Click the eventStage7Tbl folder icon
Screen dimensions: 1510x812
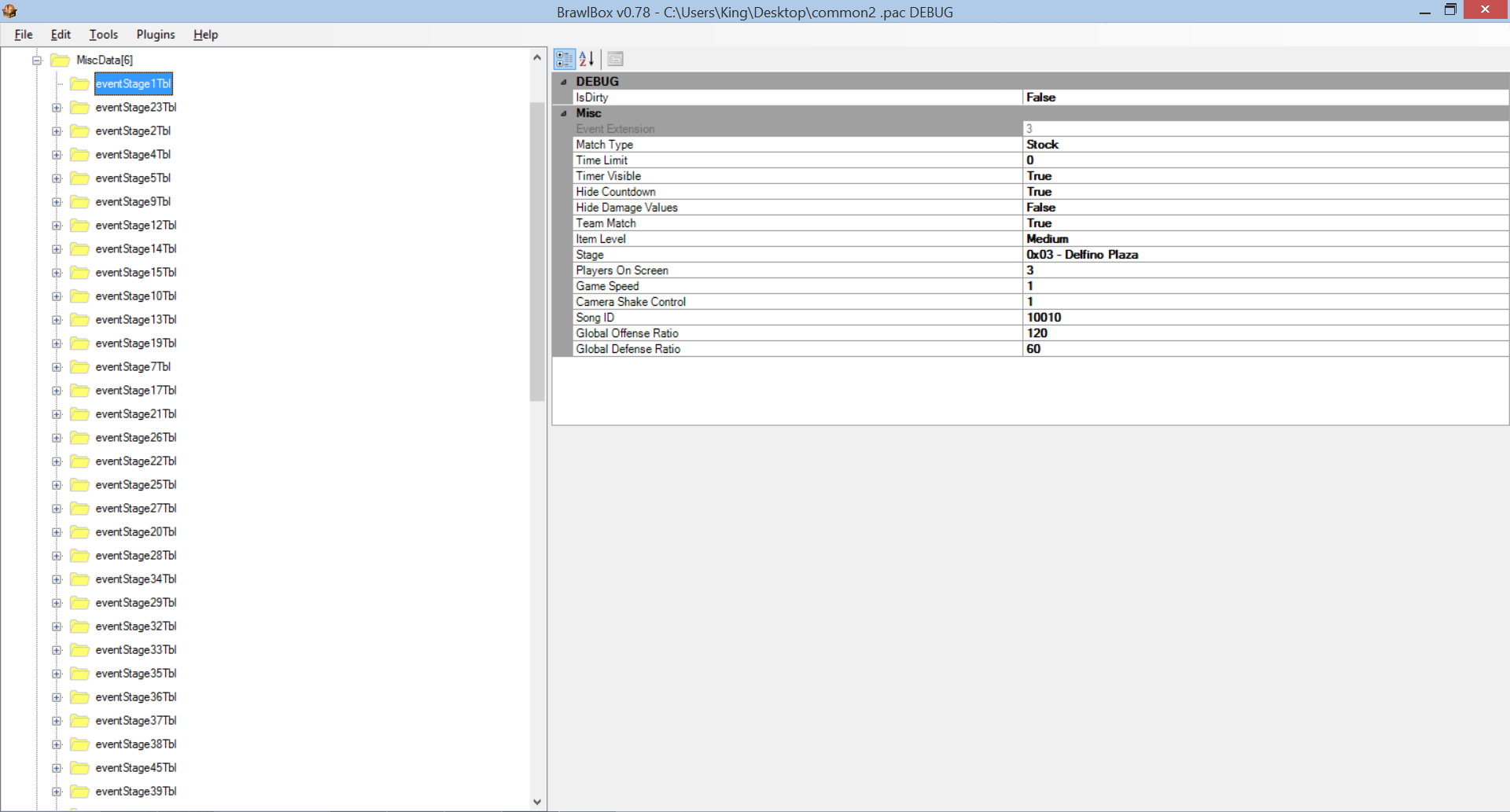(x=79, y=366)
